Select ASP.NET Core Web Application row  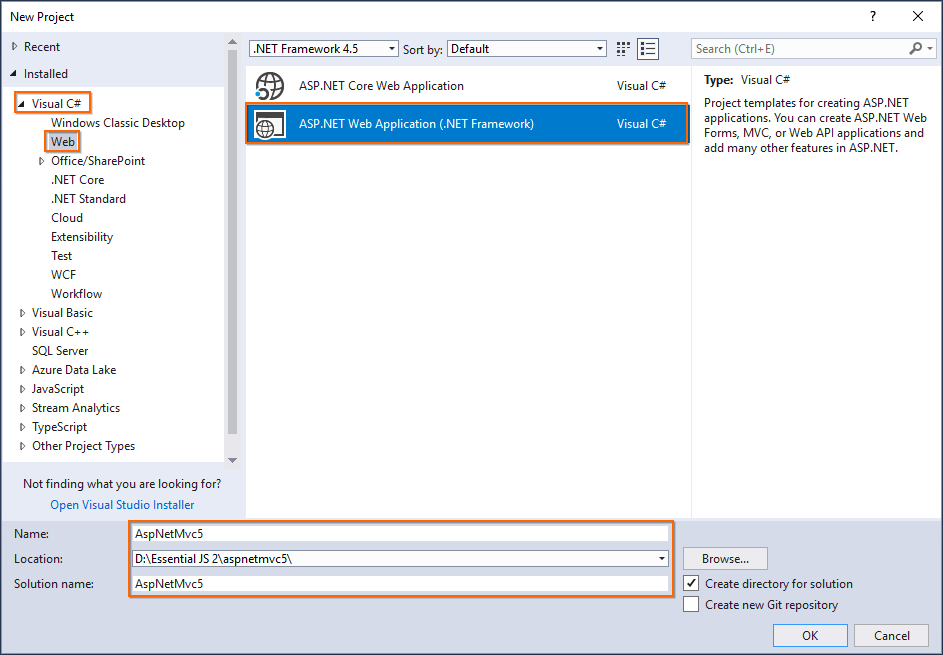pos(467,86)
